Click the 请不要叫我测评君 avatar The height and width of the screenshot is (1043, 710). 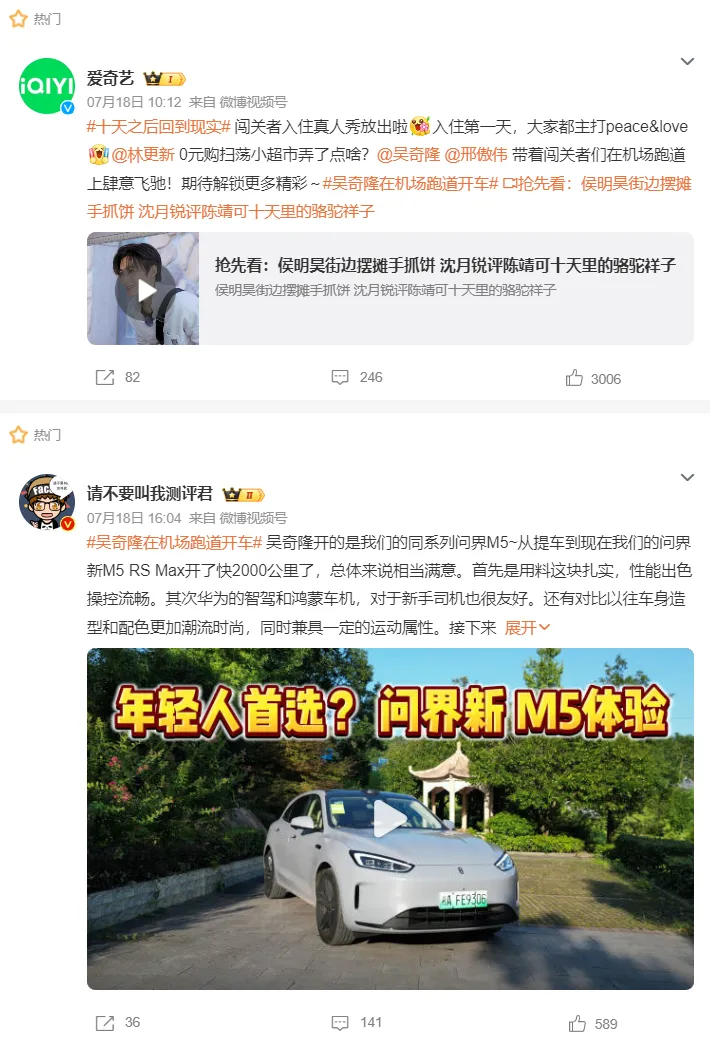click(47, 502)
